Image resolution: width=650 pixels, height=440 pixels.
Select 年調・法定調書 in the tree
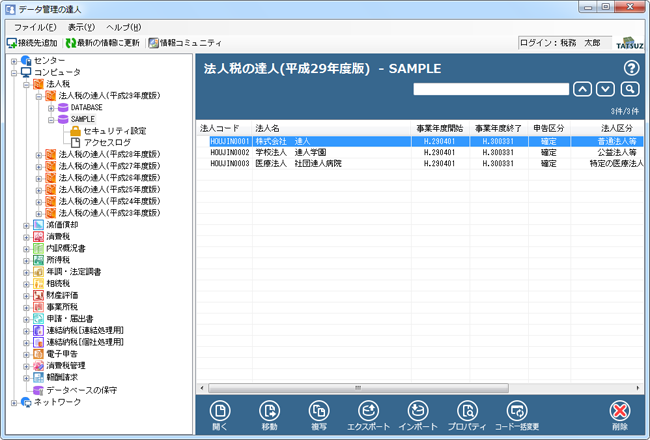(74, 272)
